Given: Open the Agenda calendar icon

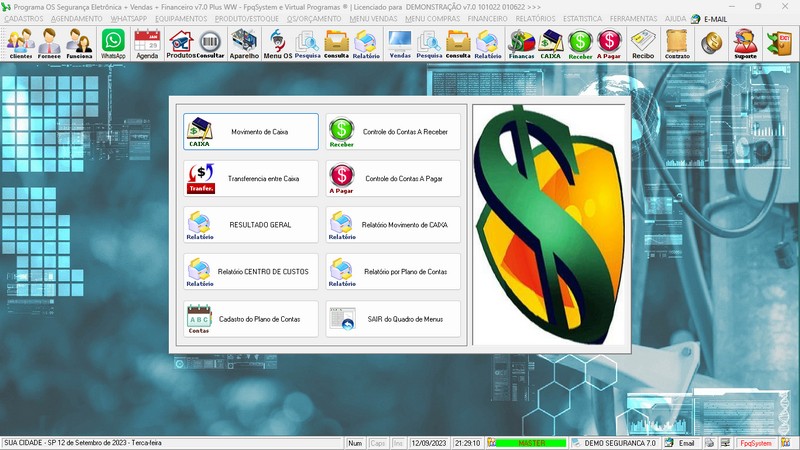Looking at the screenshot, I should tap(147, 44).
